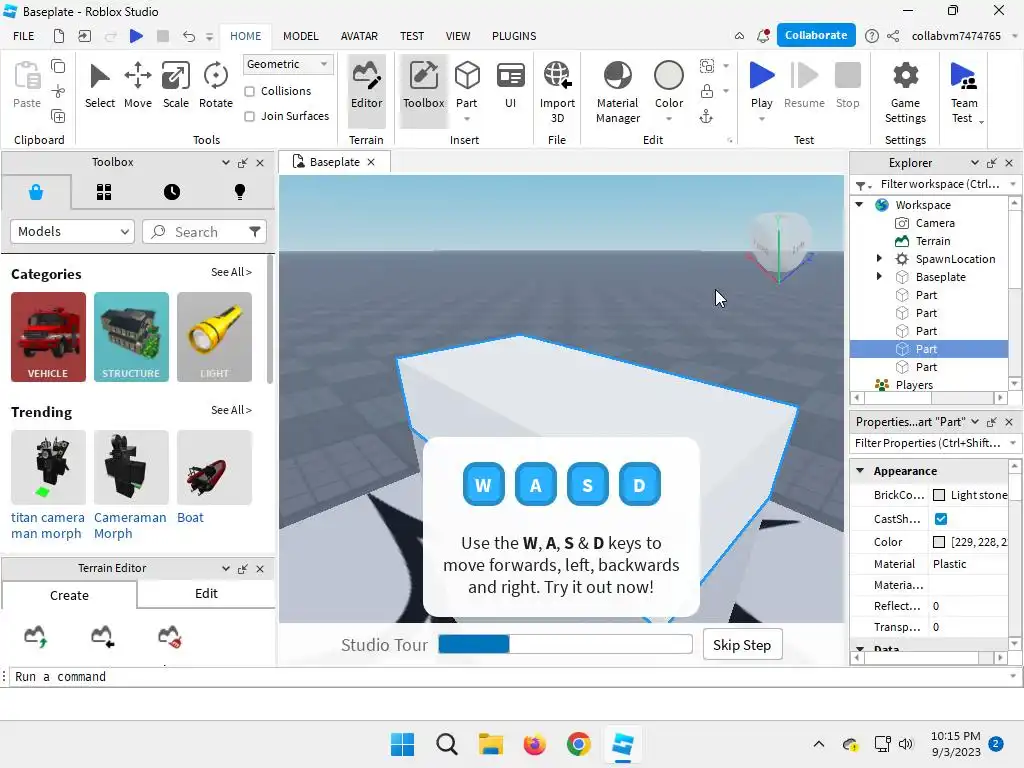Select the Select tool arrow

[99, 86]
